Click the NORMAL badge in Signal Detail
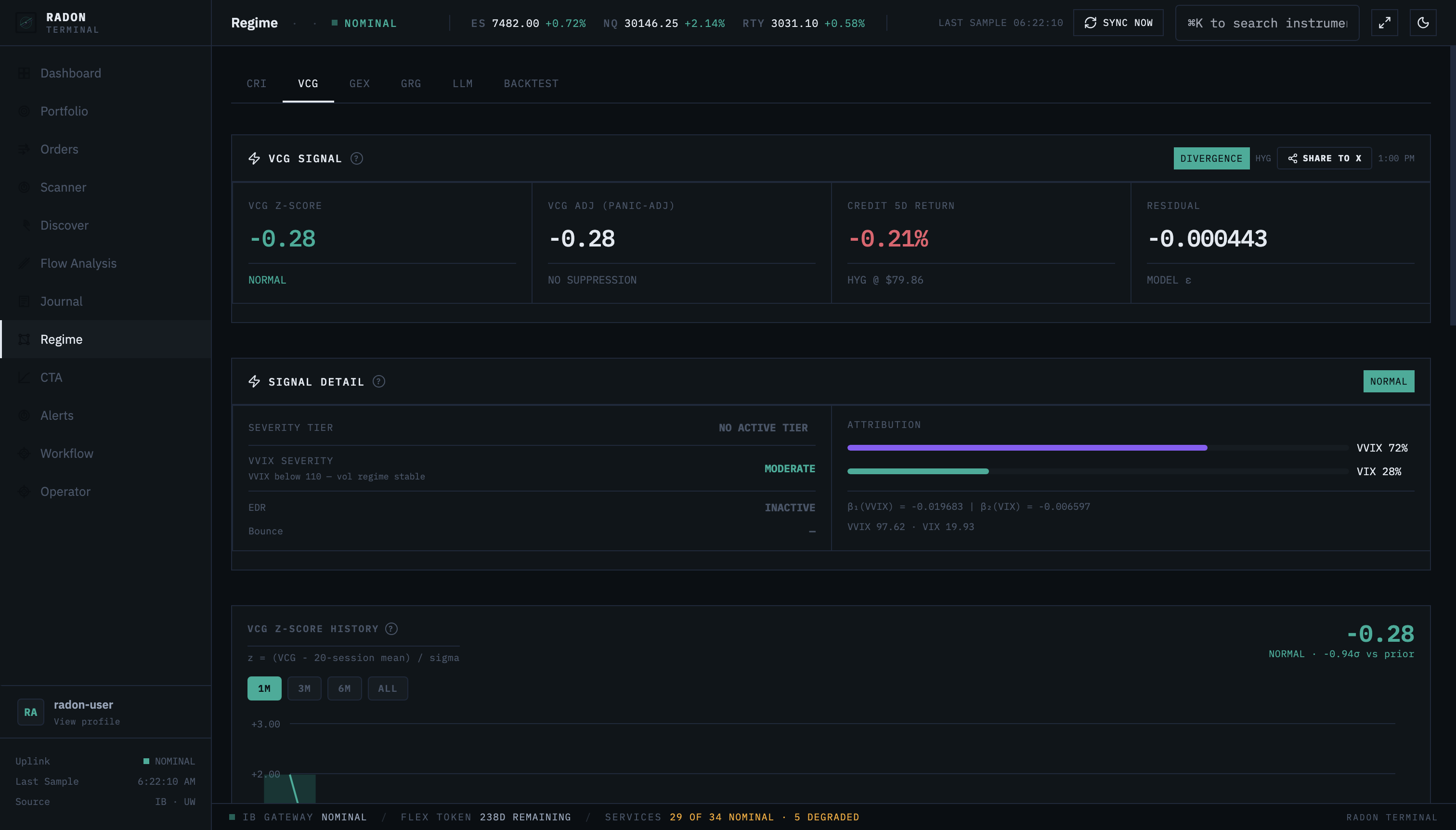The width and height of the screenshot is (1456, 830). point(1389,381)
